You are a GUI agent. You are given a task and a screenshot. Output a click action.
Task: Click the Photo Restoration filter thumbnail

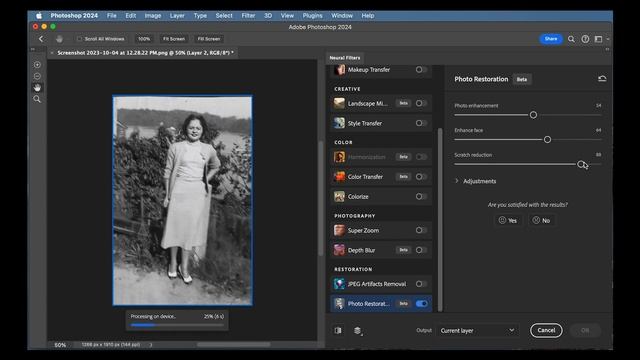point(339,304)
